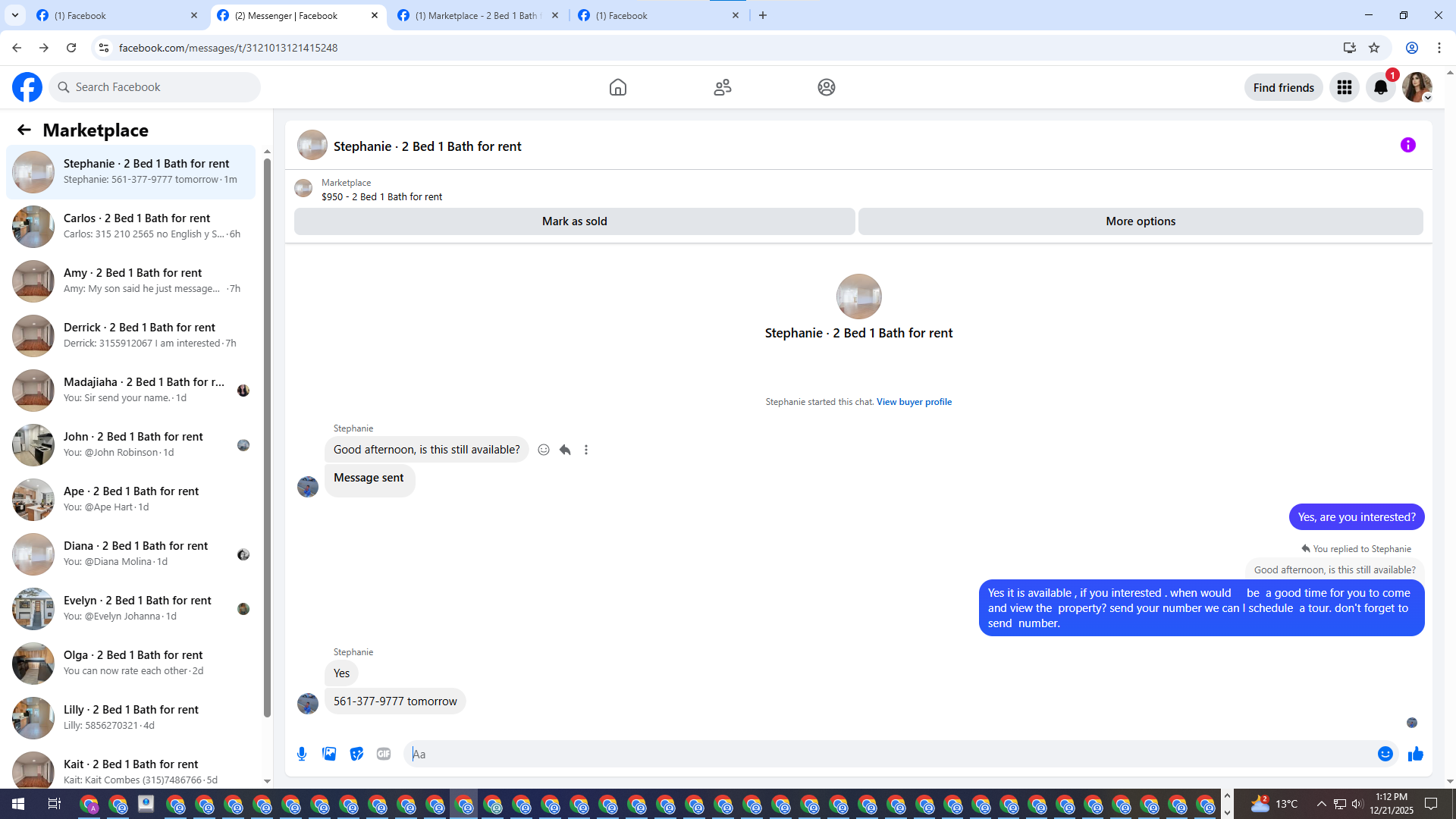Open the tab search dropdown
The height and width of the screenshot is (819, 1456).
[15, 15]
